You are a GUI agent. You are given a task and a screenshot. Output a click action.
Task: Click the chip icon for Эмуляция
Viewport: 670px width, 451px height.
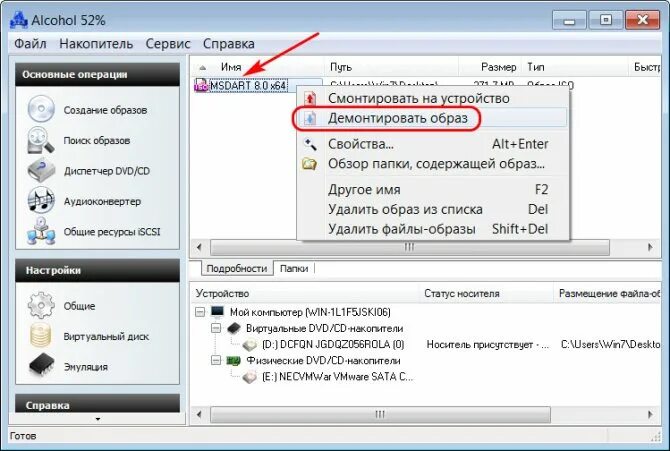pos(41,366)
